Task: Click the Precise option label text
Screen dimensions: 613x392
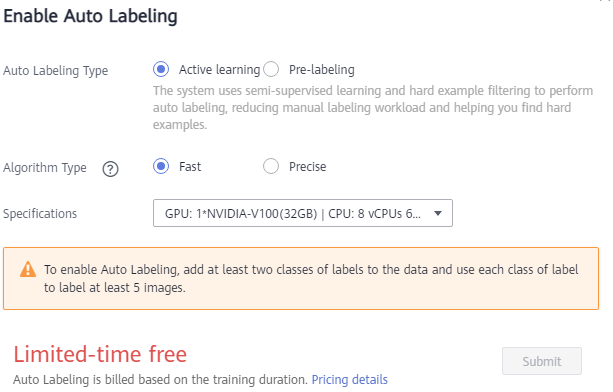Action: [308, 167]
